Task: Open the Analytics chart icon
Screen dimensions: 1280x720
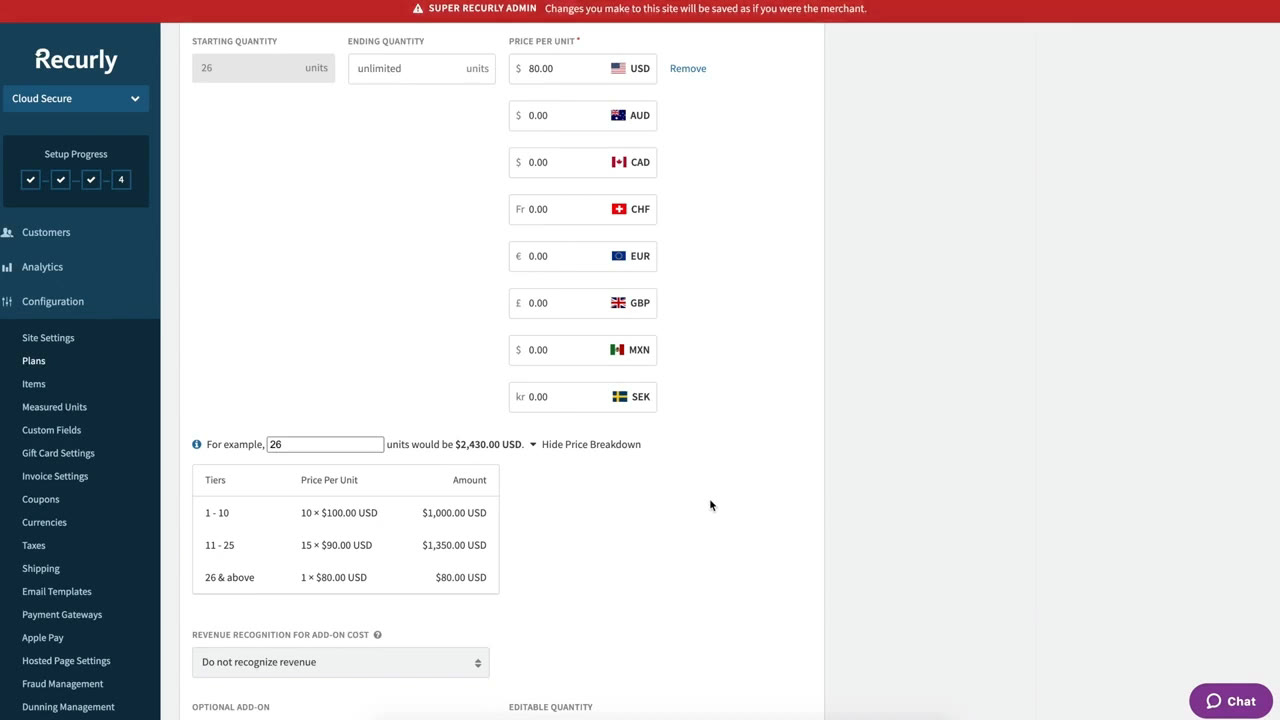Action: point(7,267)
